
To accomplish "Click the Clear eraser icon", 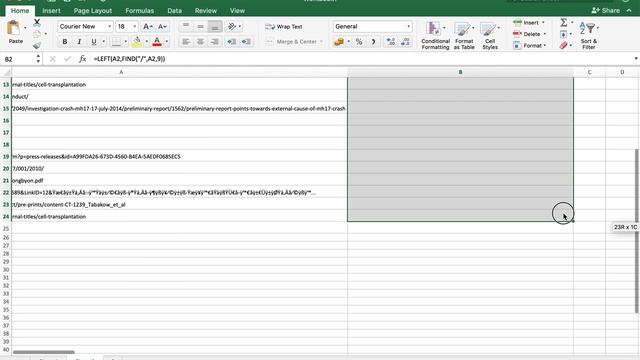I will 564,45.
